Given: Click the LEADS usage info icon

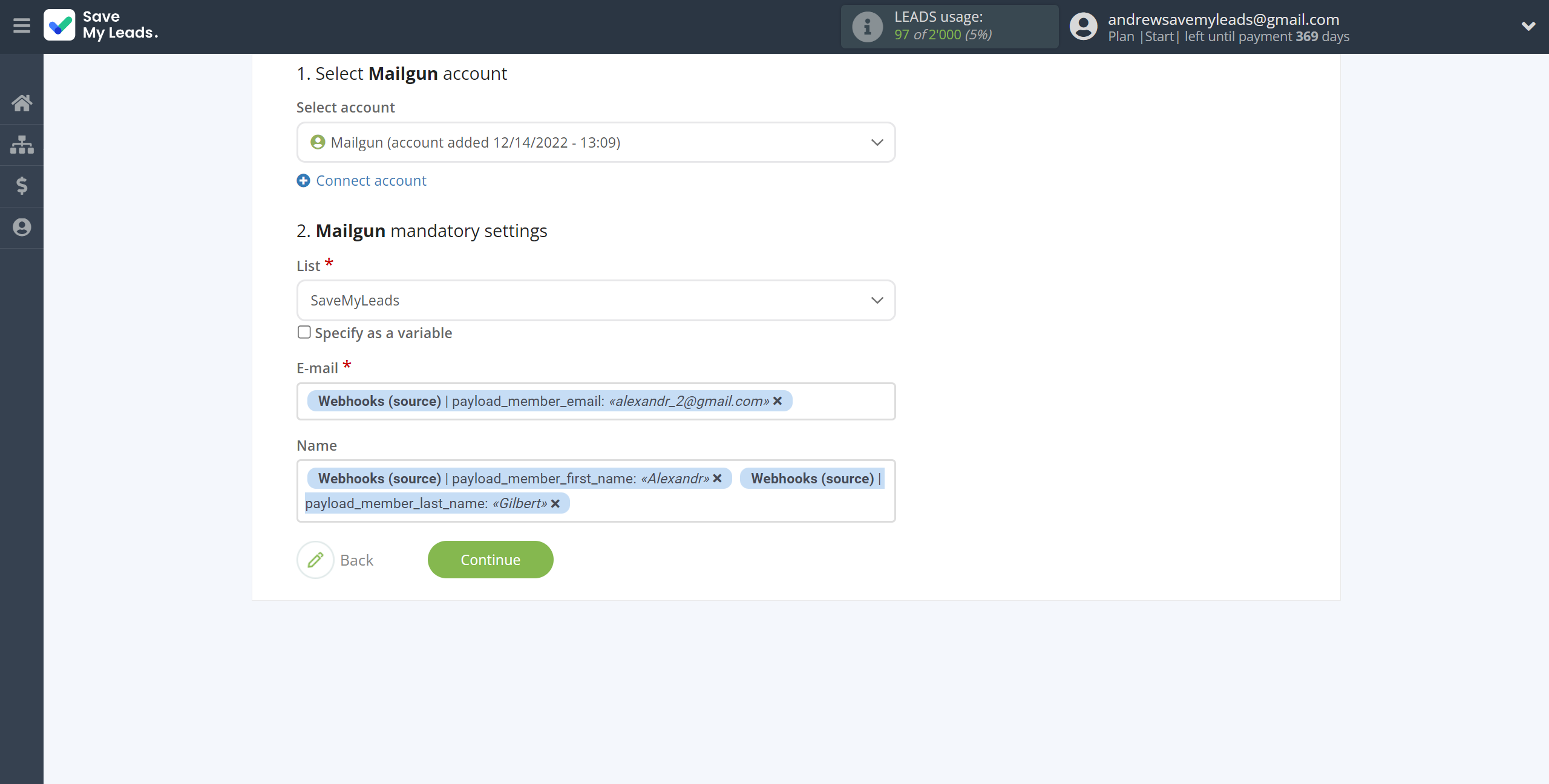Looking at the screenshot, I should click(867, 27).
